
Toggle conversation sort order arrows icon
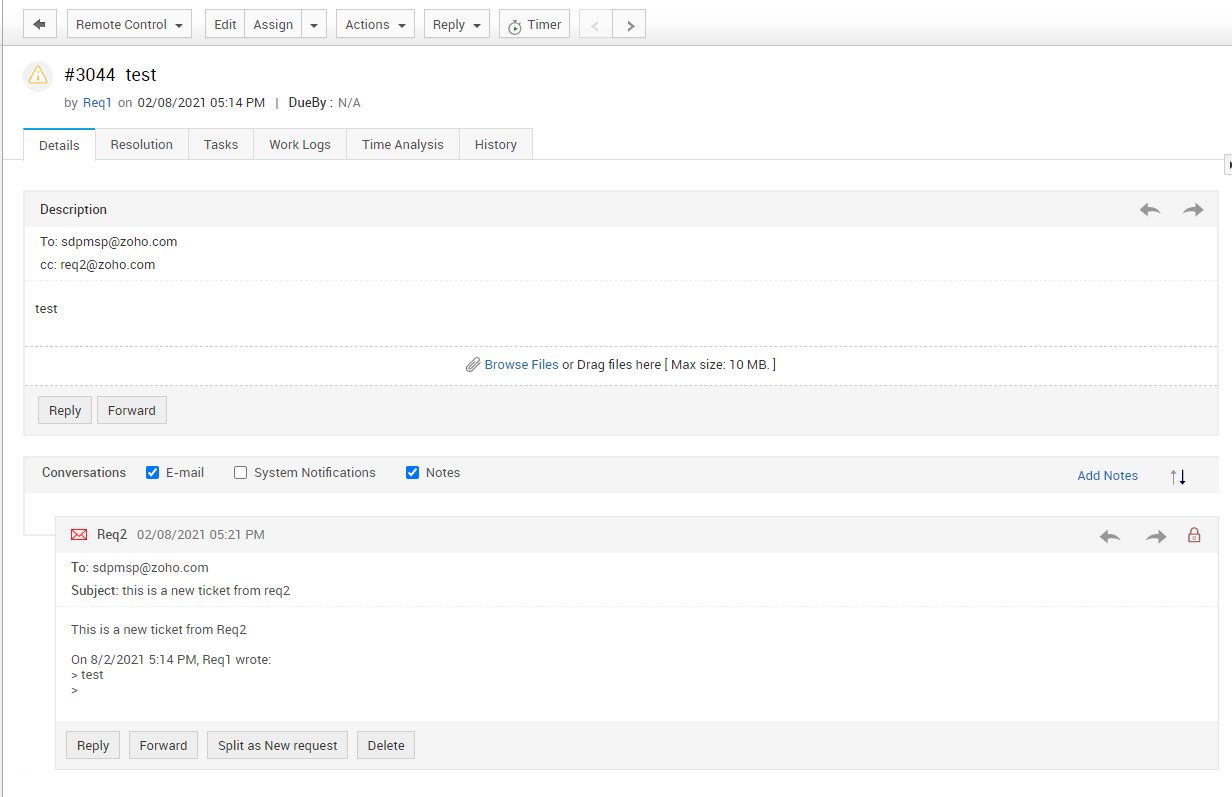pos(1178,476)
